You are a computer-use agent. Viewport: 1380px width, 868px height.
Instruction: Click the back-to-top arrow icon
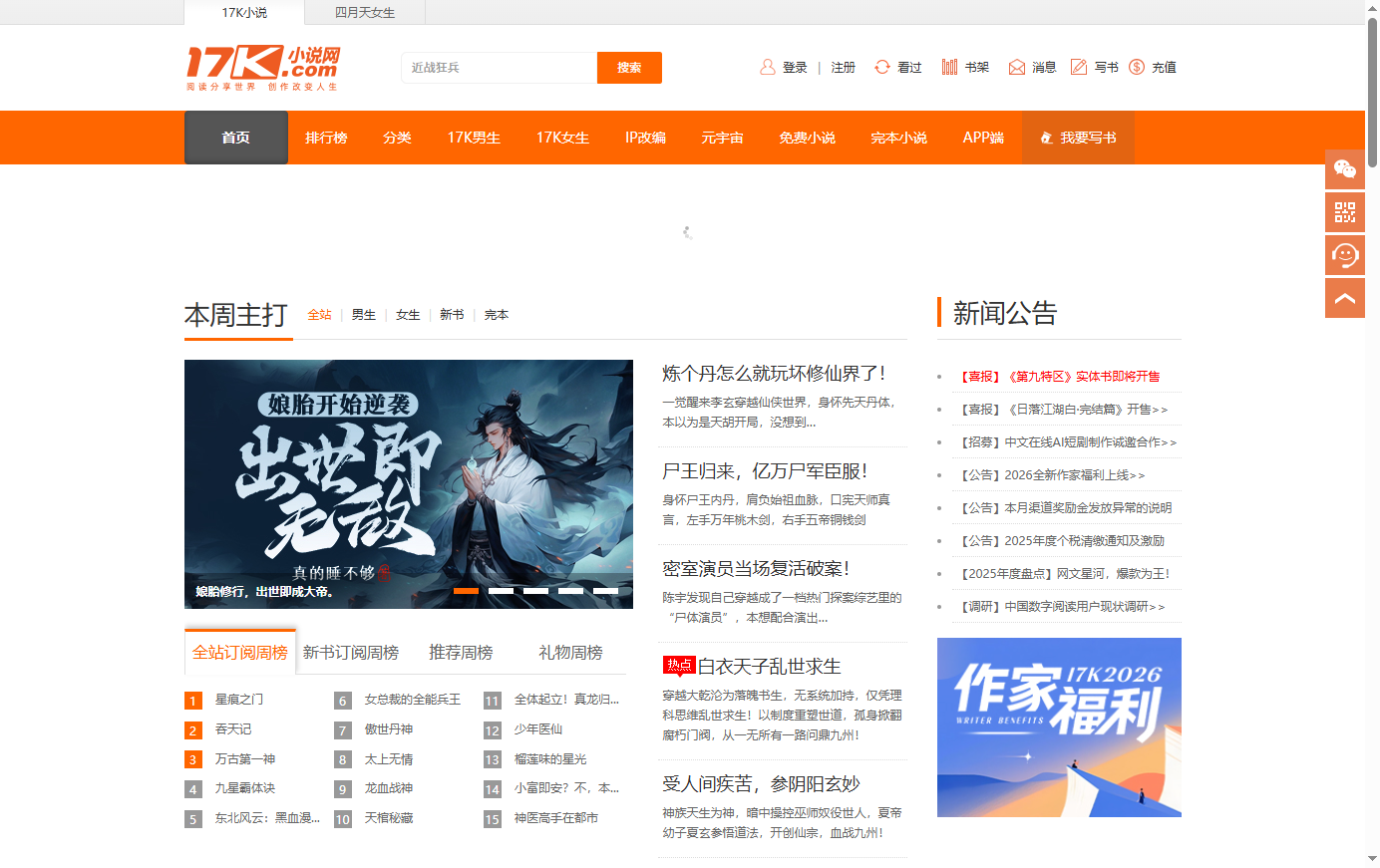[1345, 298]
